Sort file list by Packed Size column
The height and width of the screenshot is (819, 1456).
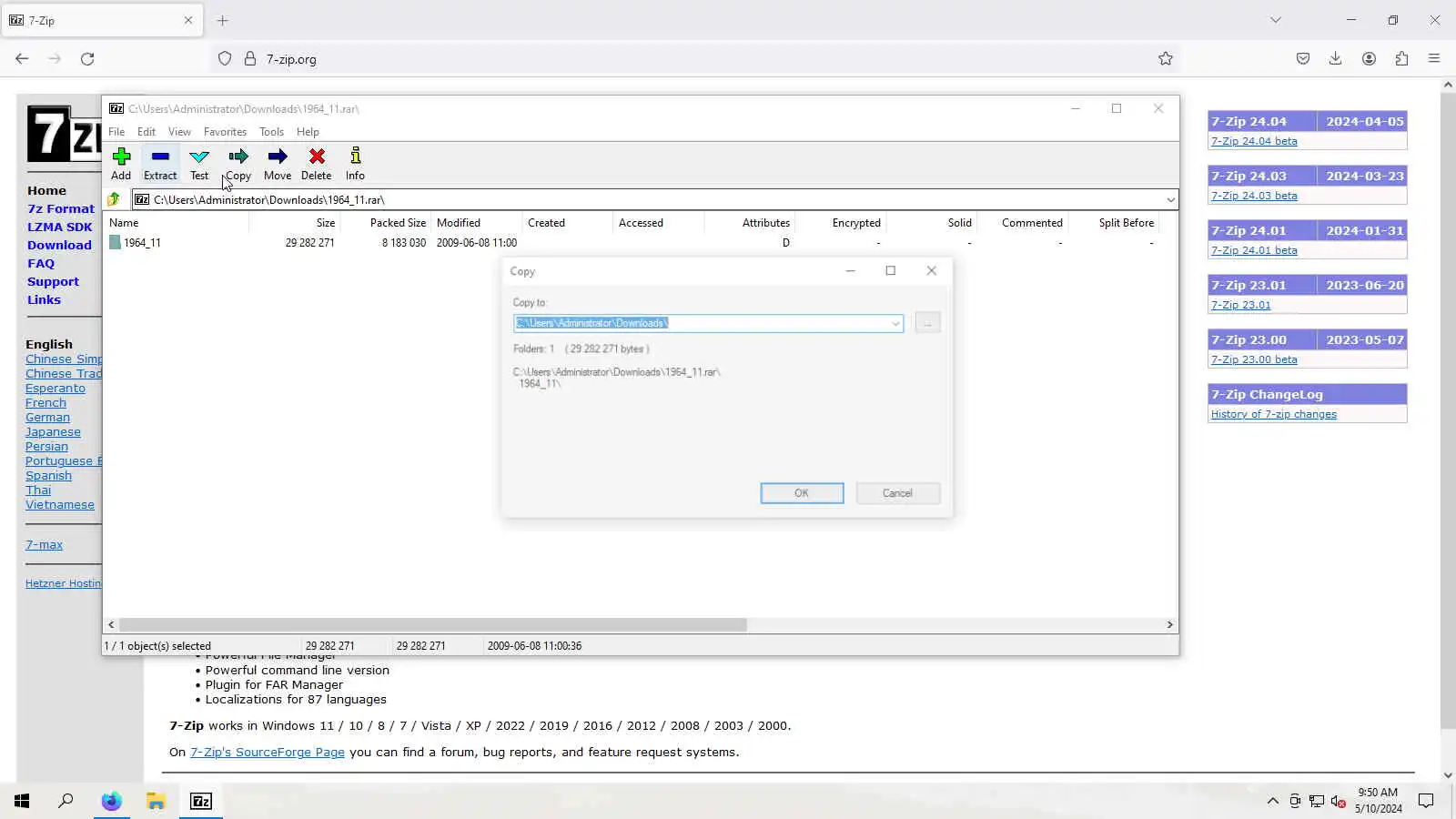386,223
